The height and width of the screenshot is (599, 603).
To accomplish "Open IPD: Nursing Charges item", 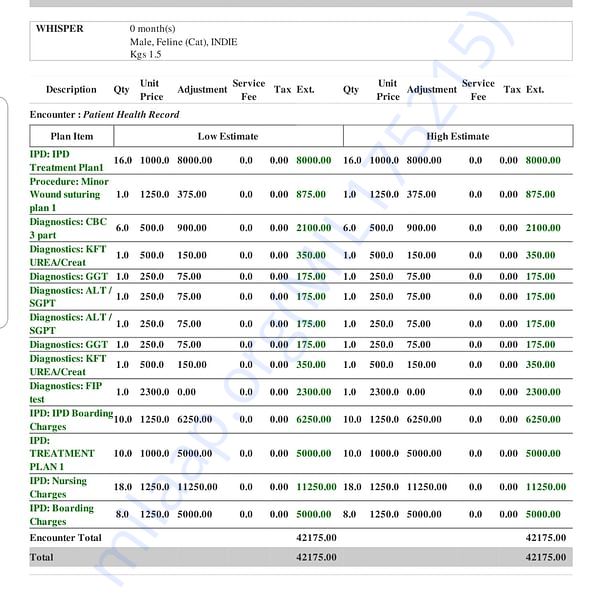I will click(x=58, y=488).
